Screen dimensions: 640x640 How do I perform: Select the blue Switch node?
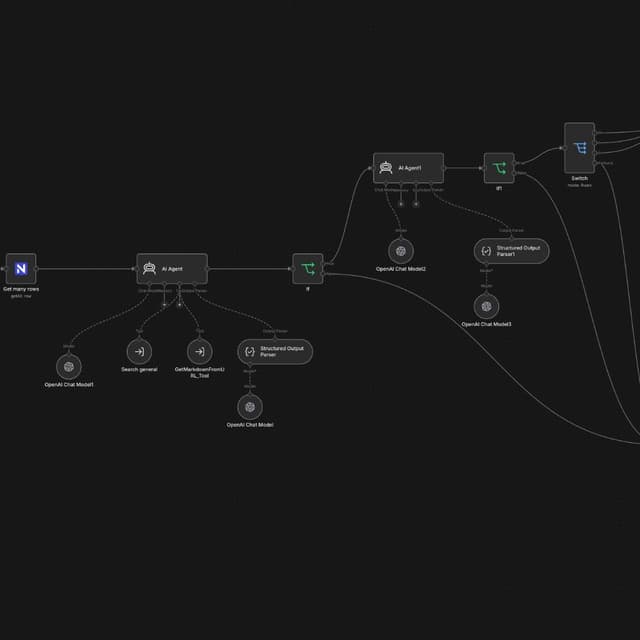[x=580, y=148]
